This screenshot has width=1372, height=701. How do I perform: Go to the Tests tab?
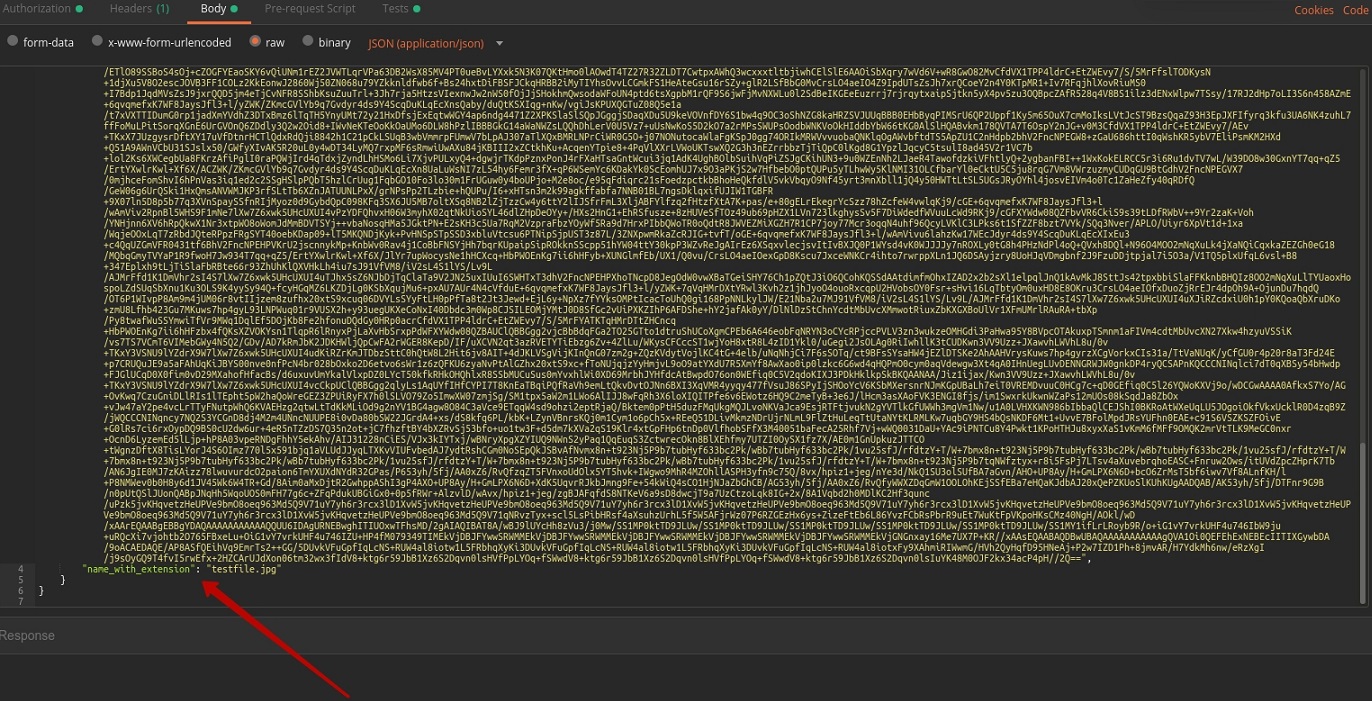[395, 9]
